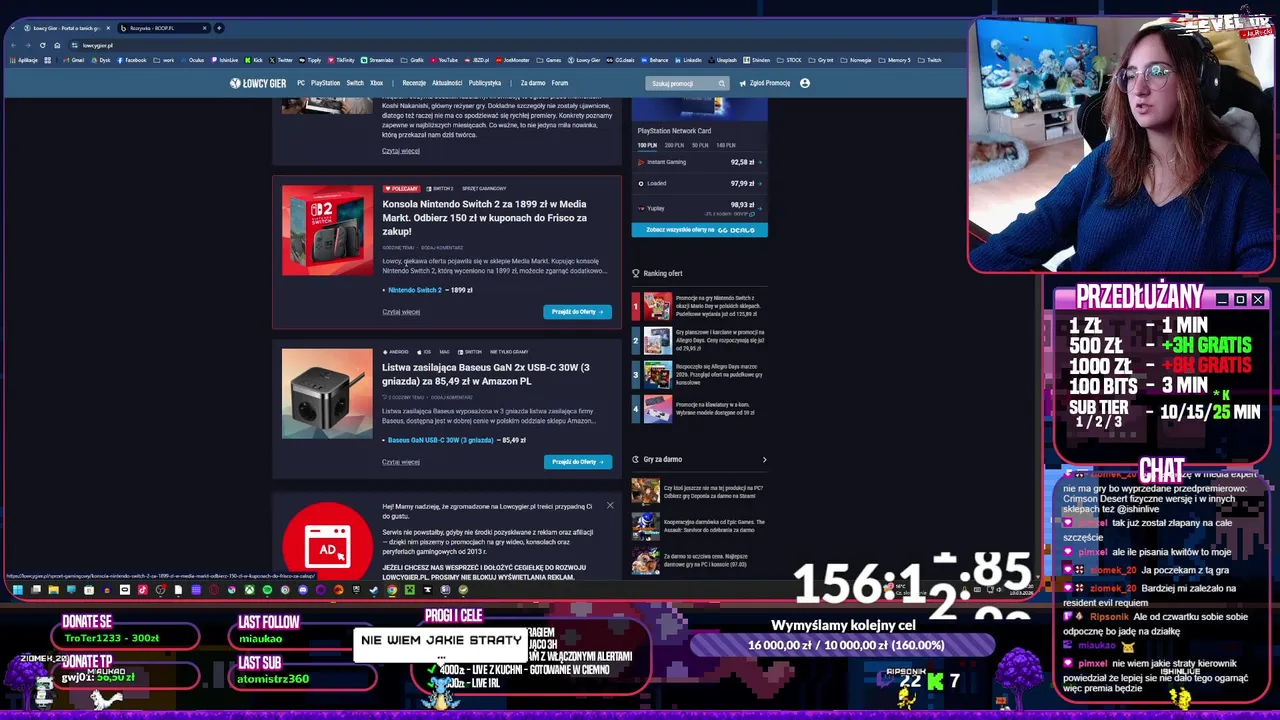Switch to the Rozrywka - BOOP.PL tab
Viewport: 1280px width, 720px height.
[165, 28]
